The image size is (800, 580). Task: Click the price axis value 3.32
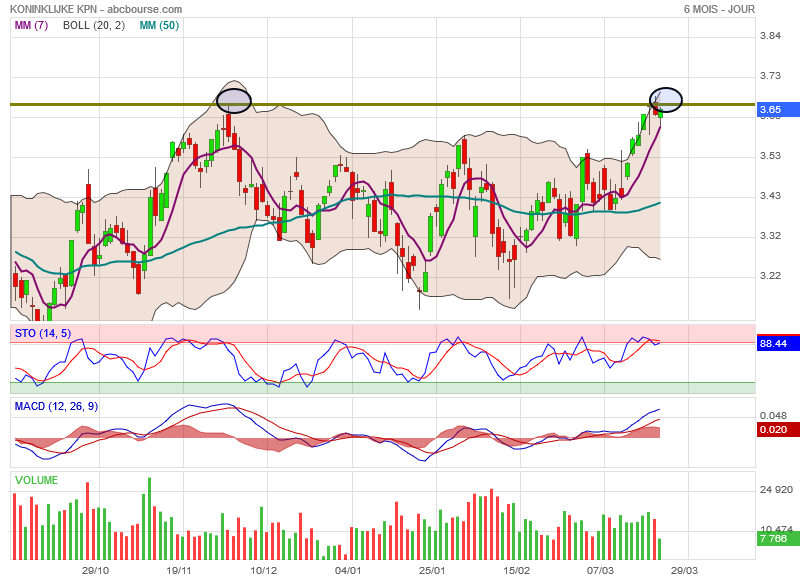point(770,236)
